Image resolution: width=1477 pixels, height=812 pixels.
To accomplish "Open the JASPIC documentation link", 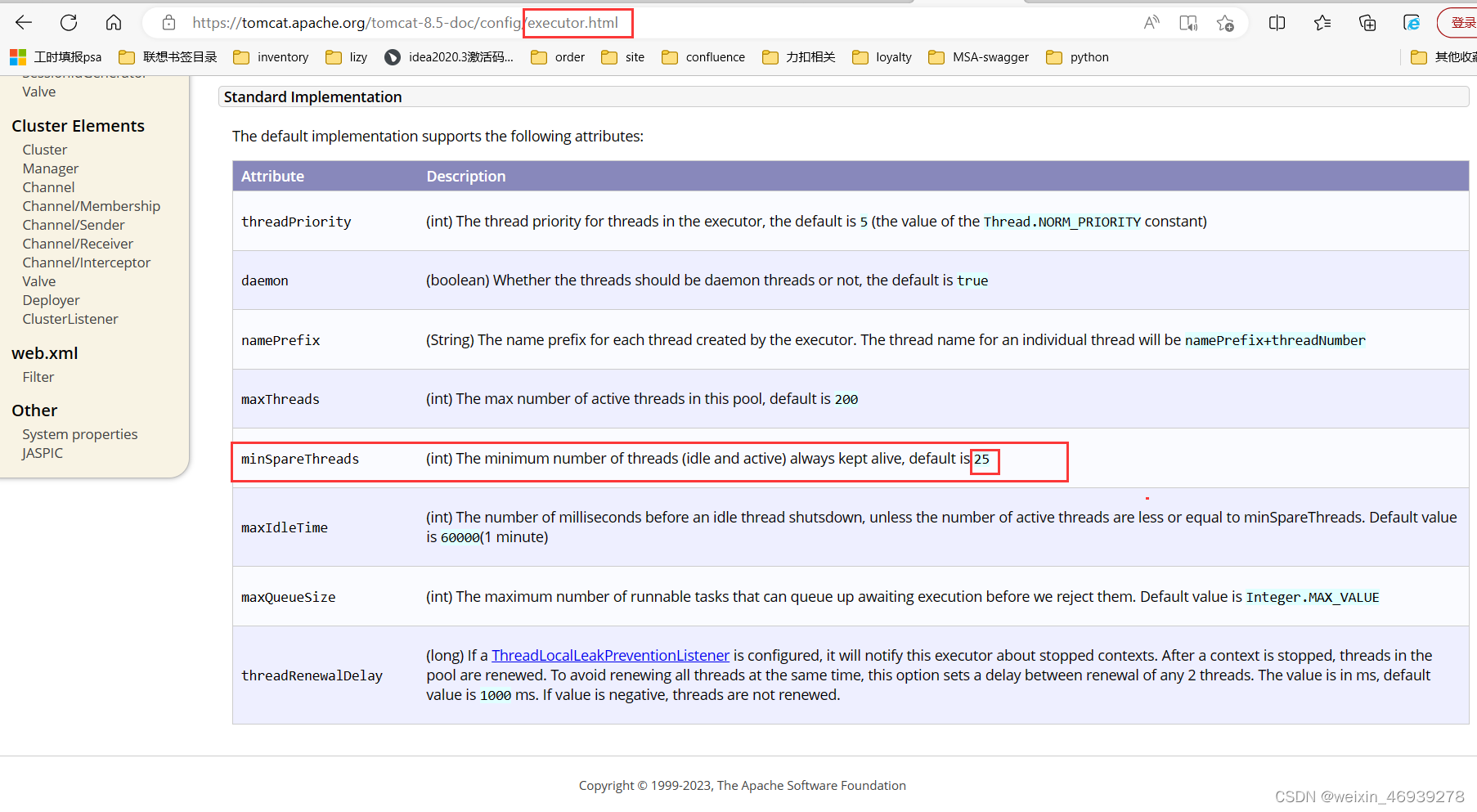I will pos(42,452).
